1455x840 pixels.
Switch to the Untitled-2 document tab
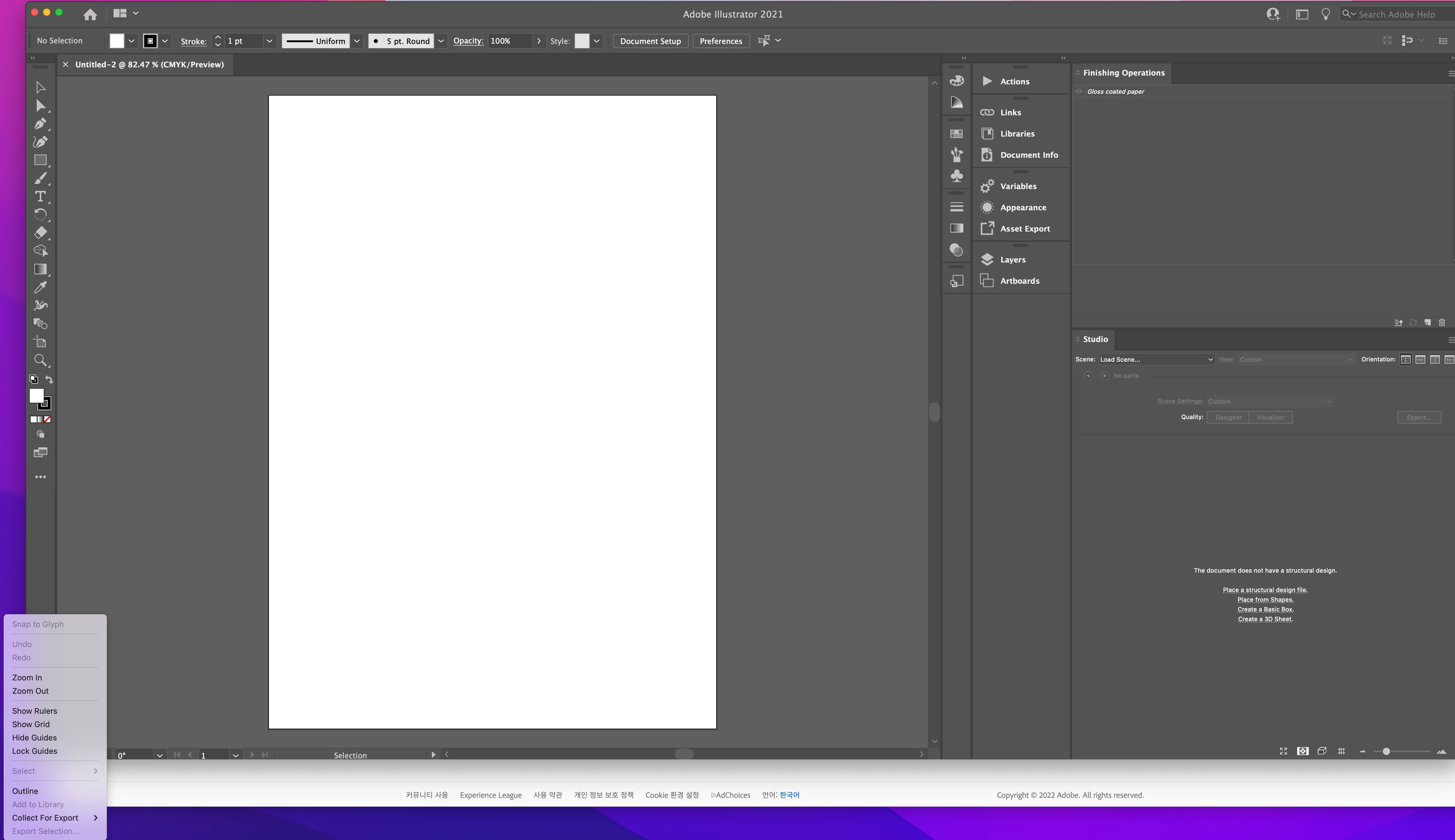coord(149,65)
